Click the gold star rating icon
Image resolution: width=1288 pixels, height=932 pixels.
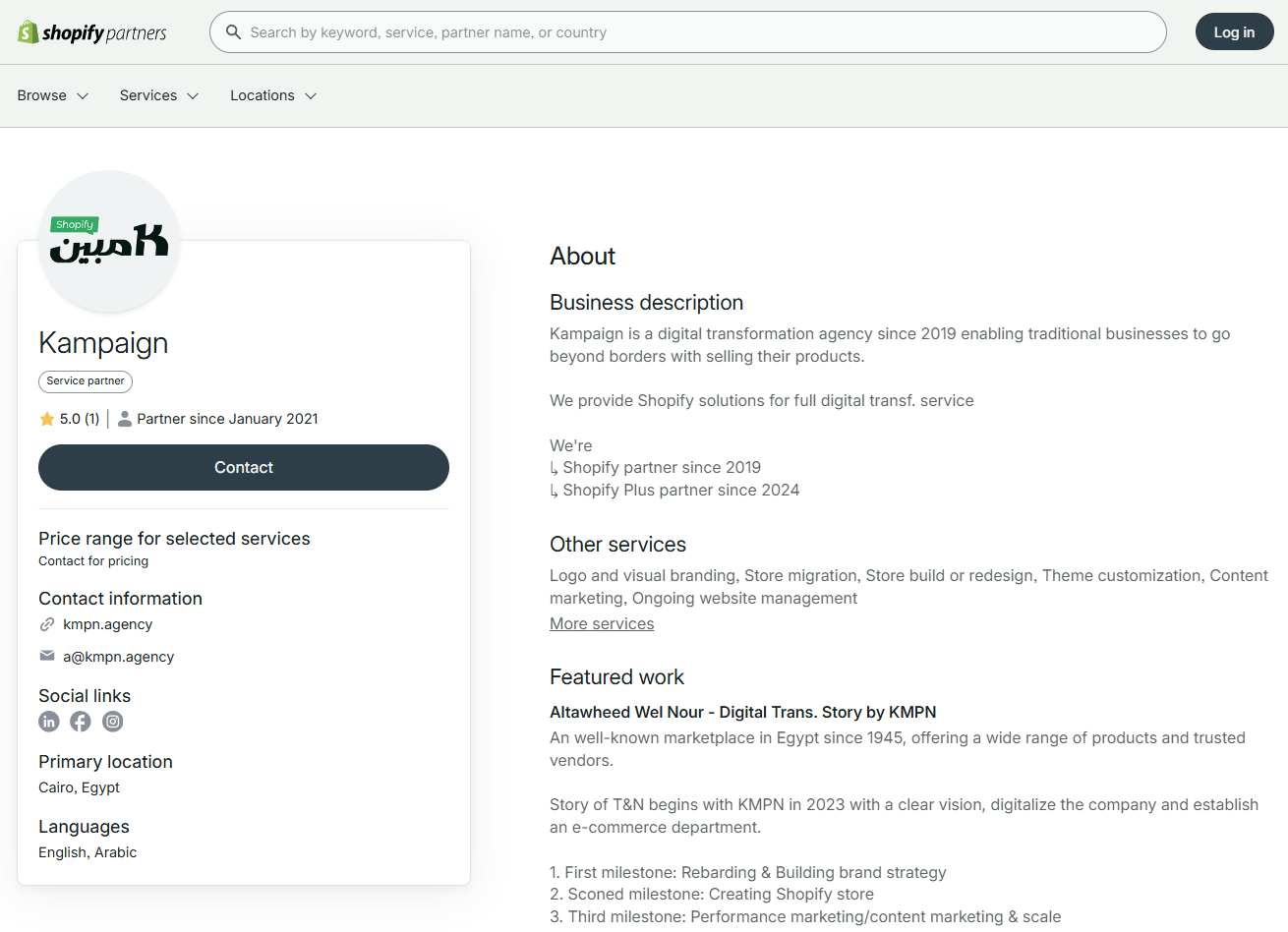point(47,419)
